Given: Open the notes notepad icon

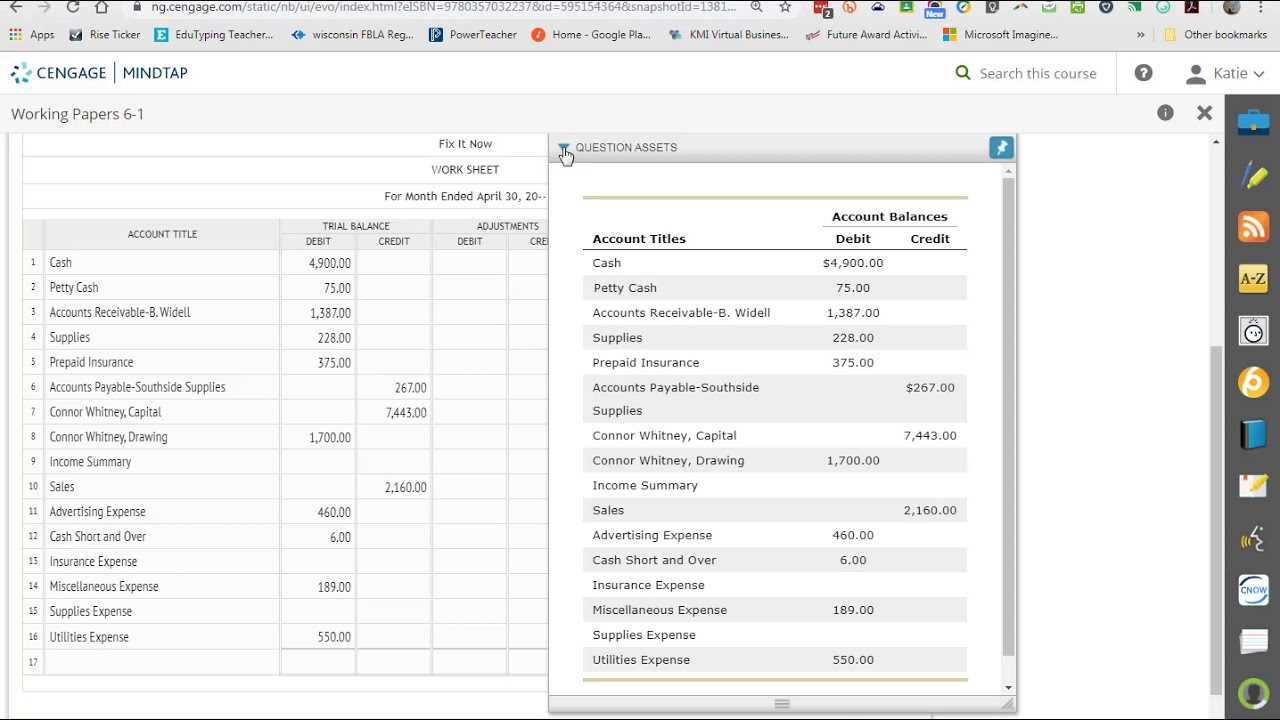Looking at the screenshot, I should click(x=1253, y=486).
